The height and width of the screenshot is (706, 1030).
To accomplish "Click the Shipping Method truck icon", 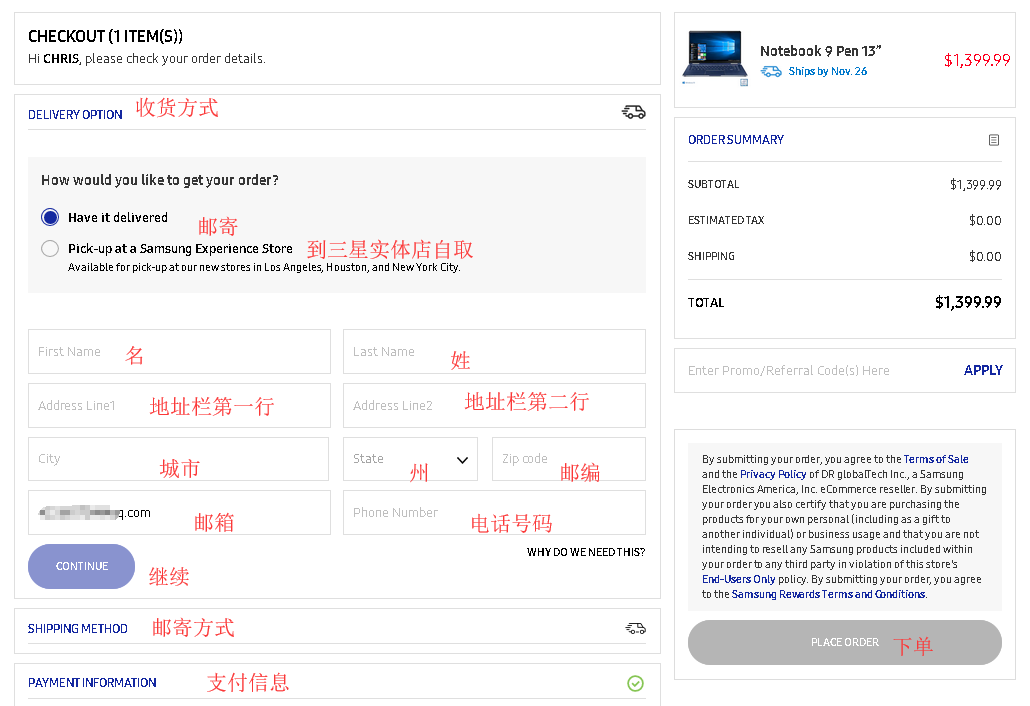I will pos(635,628).
